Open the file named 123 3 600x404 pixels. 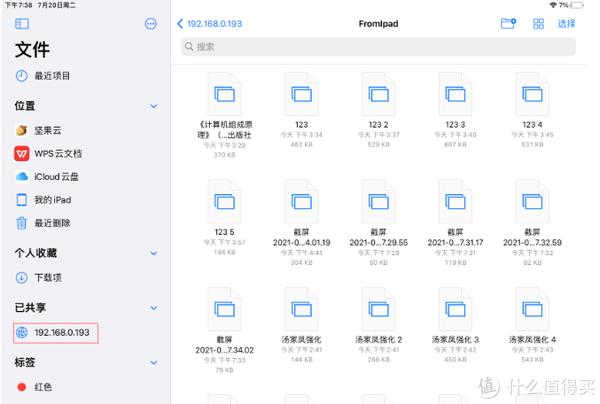455,110
